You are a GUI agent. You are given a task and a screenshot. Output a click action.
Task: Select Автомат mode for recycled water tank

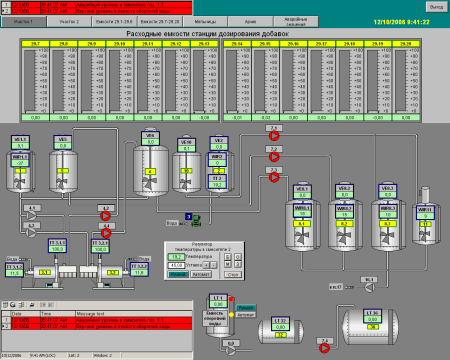pos(246,315)
